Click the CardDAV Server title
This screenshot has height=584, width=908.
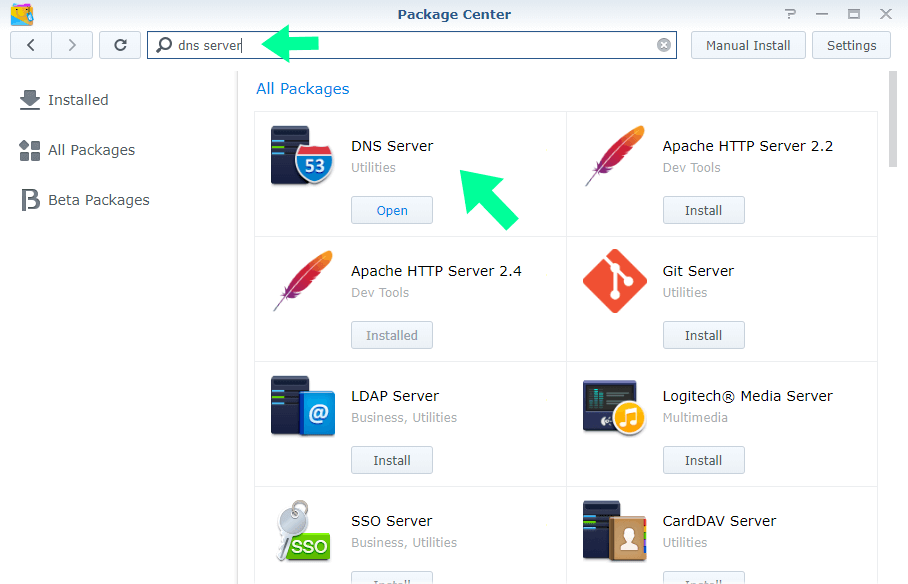[719, 521]
